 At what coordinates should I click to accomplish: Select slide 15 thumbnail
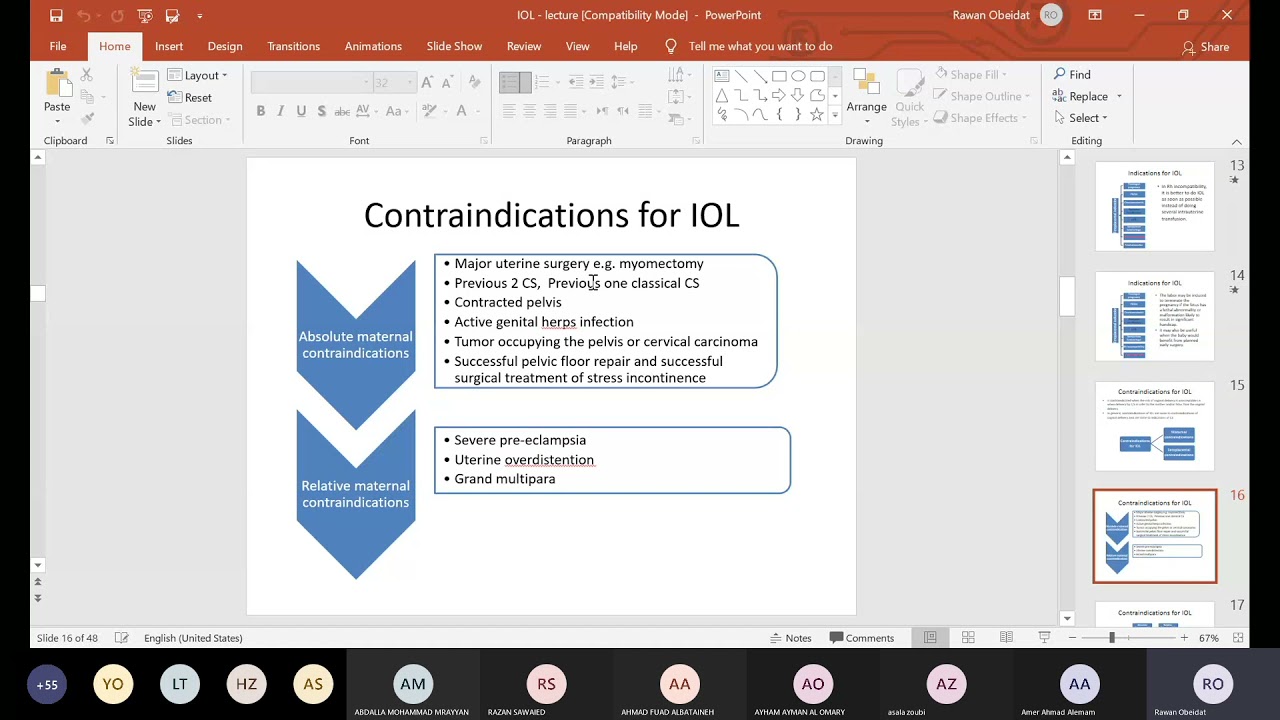point(1155,426)
